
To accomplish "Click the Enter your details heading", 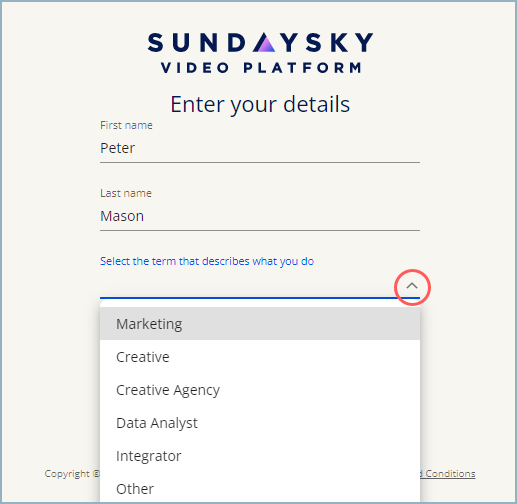I will click(x=260, y=104).
